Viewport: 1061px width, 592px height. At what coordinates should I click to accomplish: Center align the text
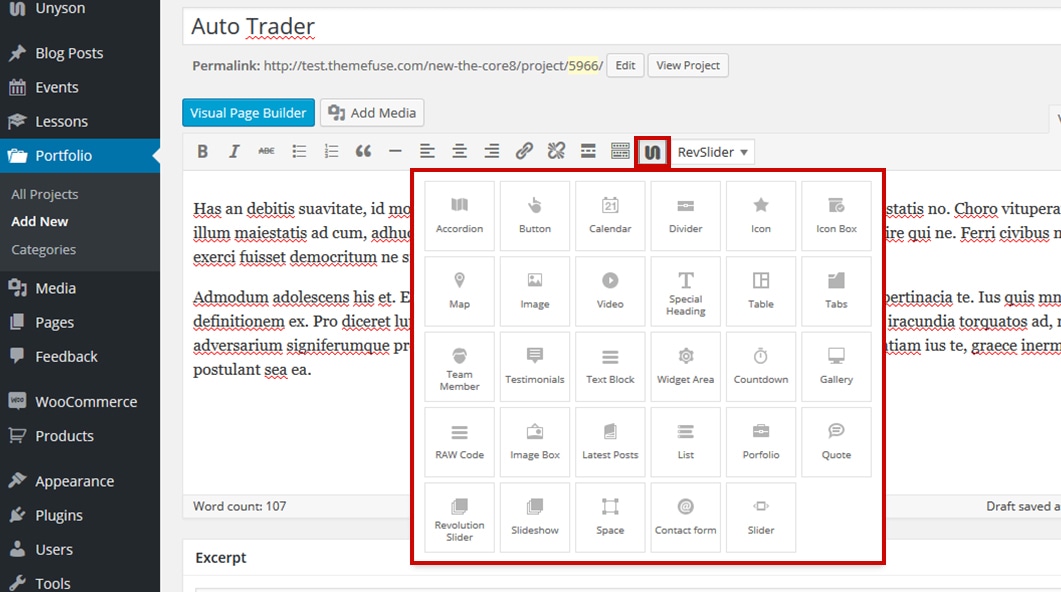(x=459, y=152)
